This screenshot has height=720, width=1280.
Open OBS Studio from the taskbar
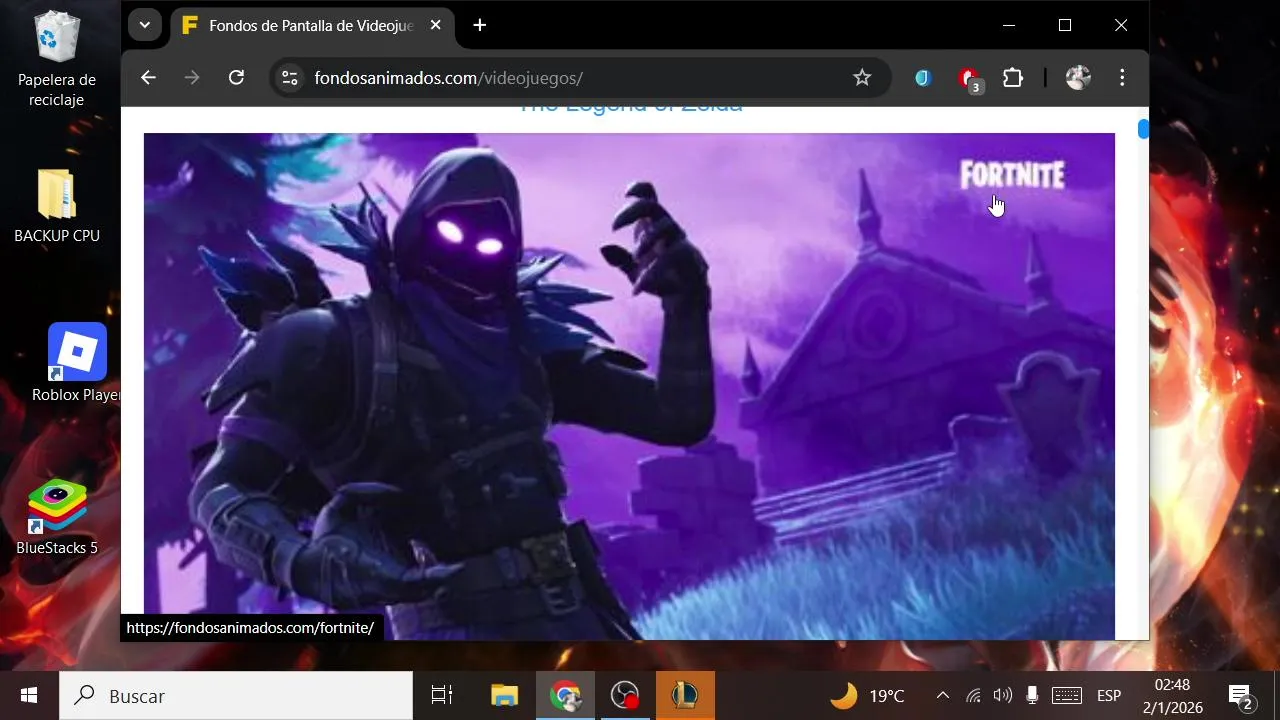625,695
